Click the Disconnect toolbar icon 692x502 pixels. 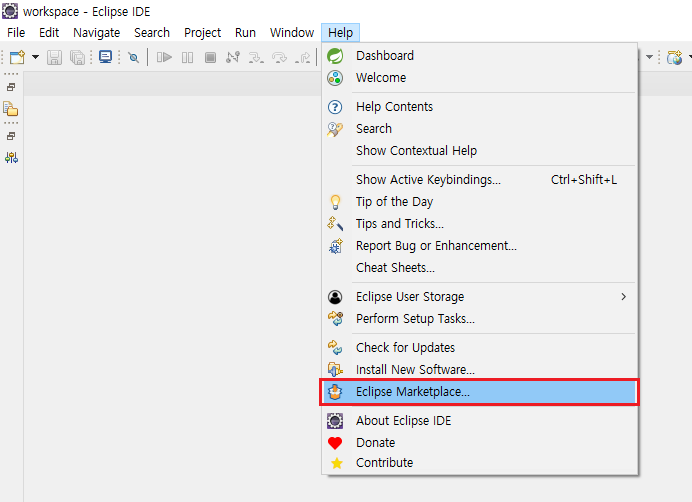[233, 57]
